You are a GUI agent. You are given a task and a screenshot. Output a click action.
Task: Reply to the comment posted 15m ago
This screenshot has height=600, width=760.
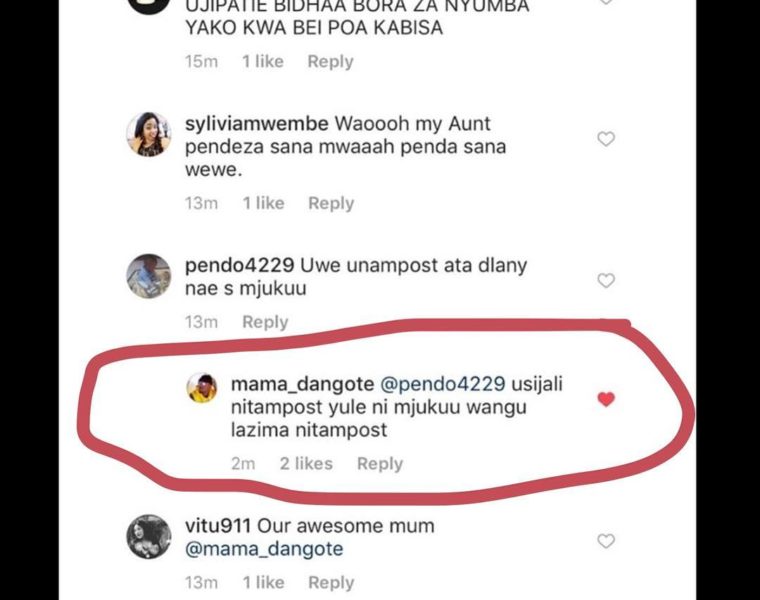coord(331,62)
